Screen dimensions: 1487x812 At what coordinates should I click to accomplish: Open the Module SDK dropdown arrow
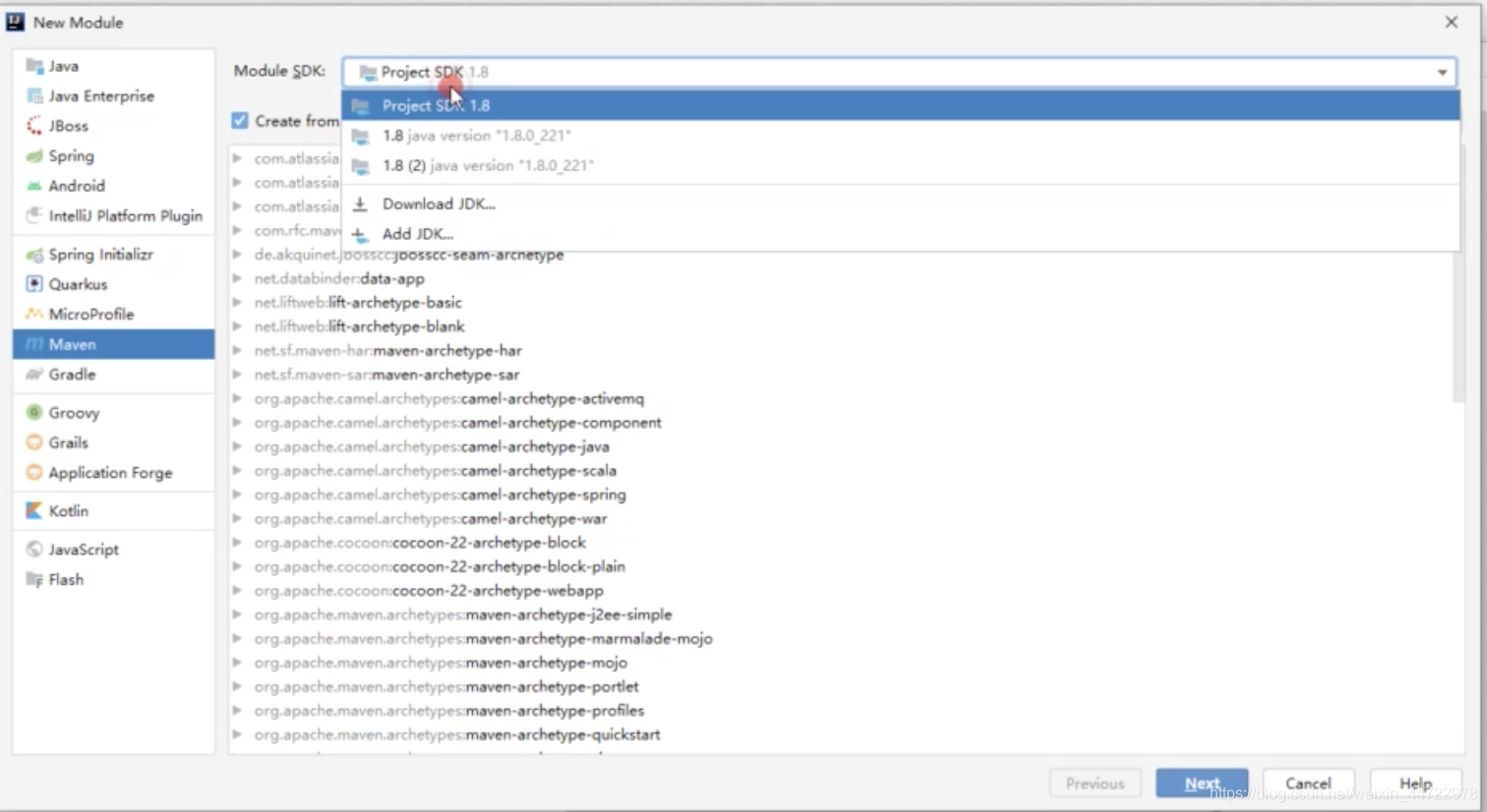pyautogui.click(x=1442, y=72)
